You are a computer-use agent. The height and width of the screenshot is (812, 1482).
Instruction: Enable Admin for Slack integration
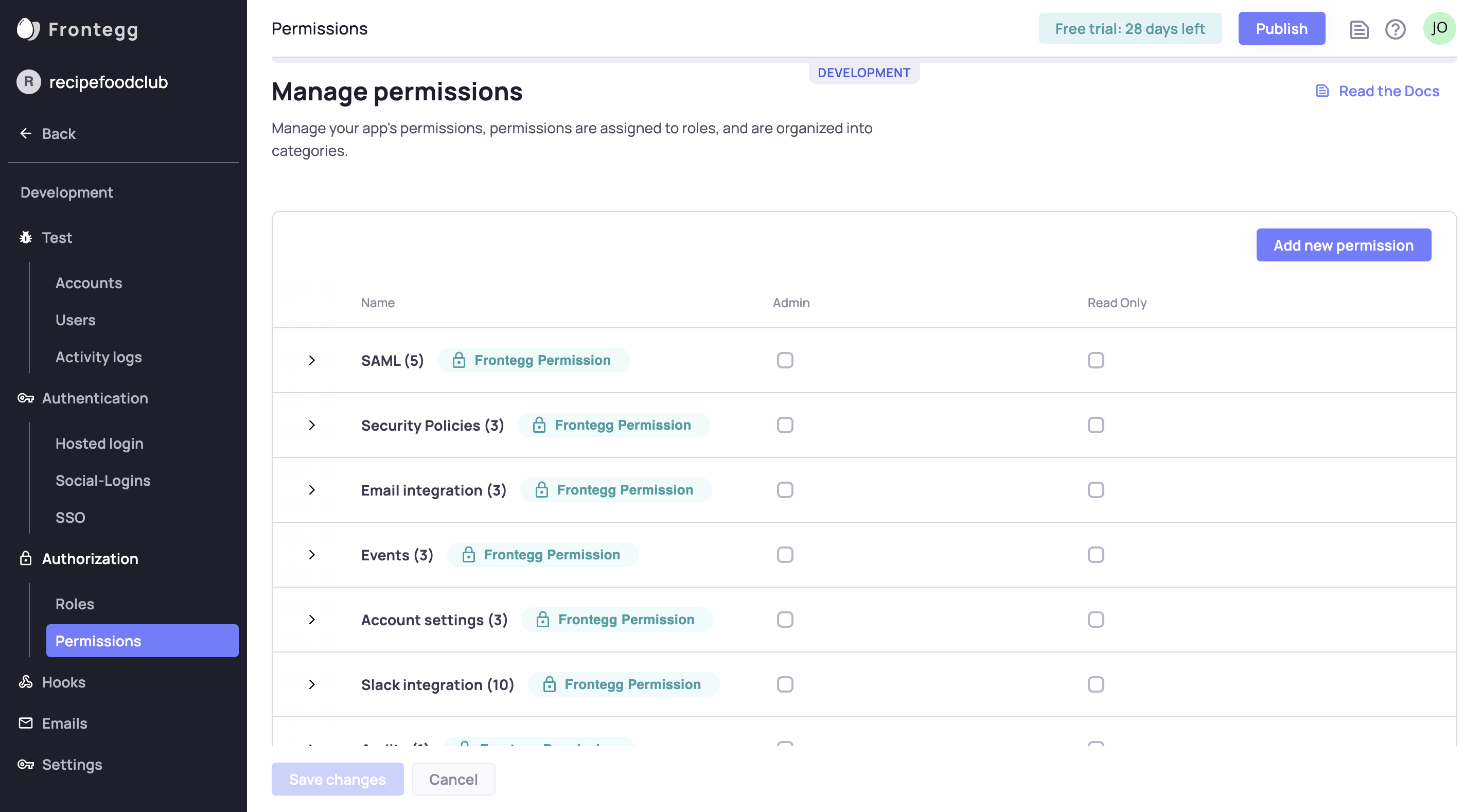[x=785, y=684]
